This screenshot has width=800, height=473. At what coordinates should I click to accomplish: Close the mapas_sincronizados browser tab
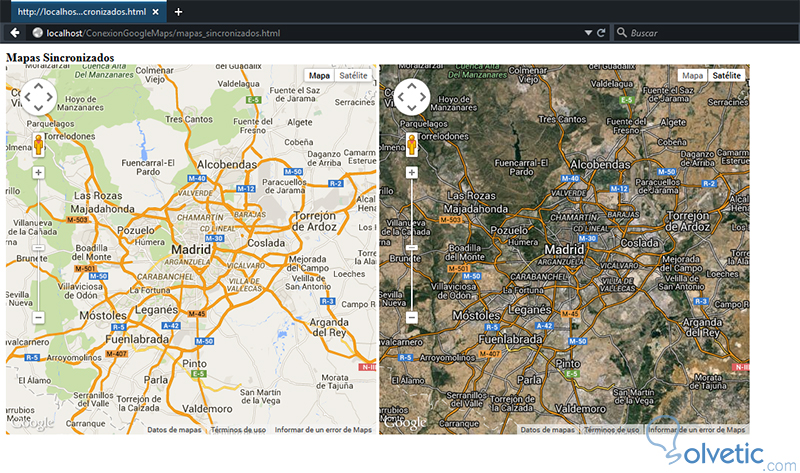pyautogui.click(x=155, y=12)
